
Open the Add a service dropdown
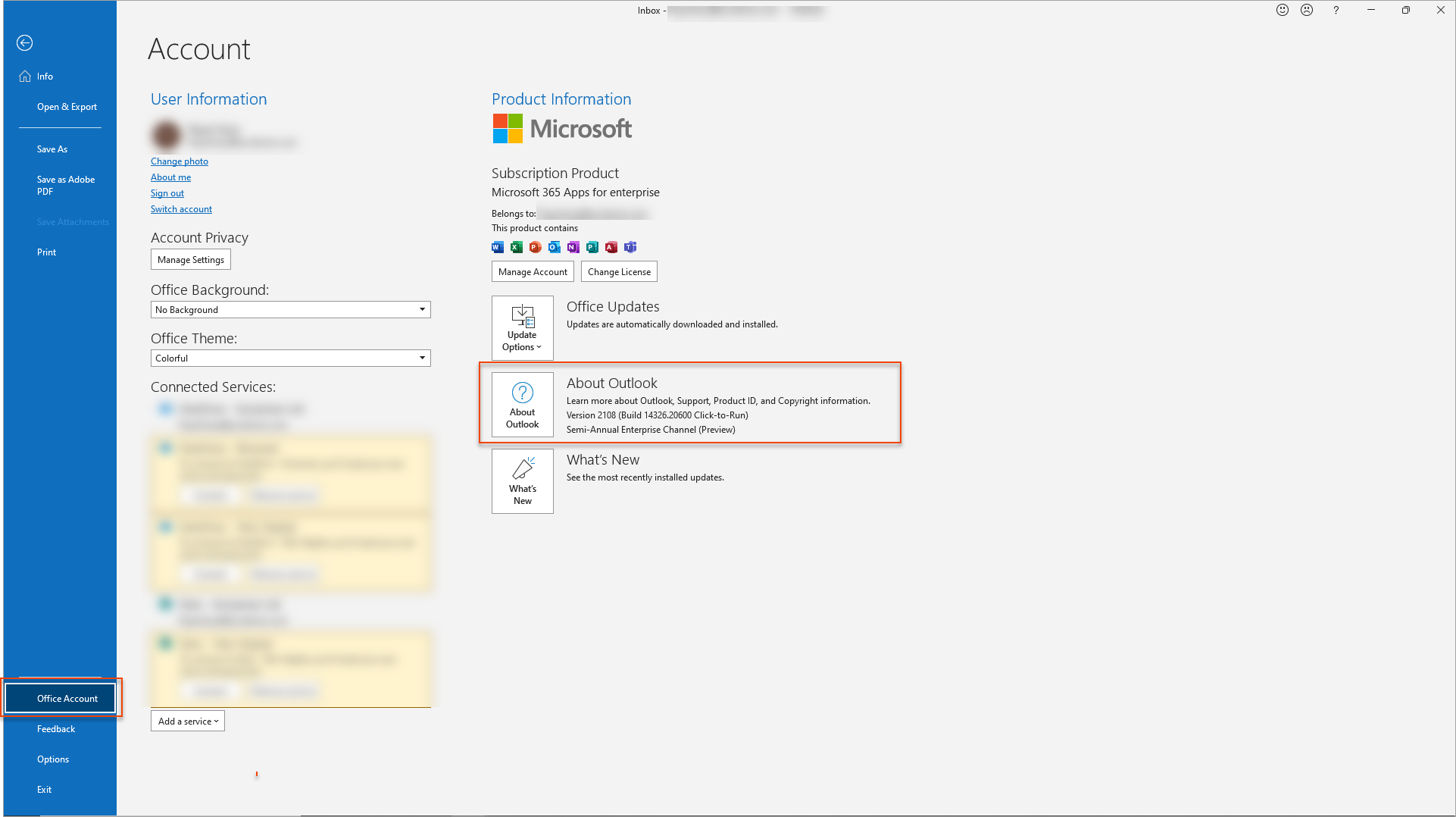[188, 722]
